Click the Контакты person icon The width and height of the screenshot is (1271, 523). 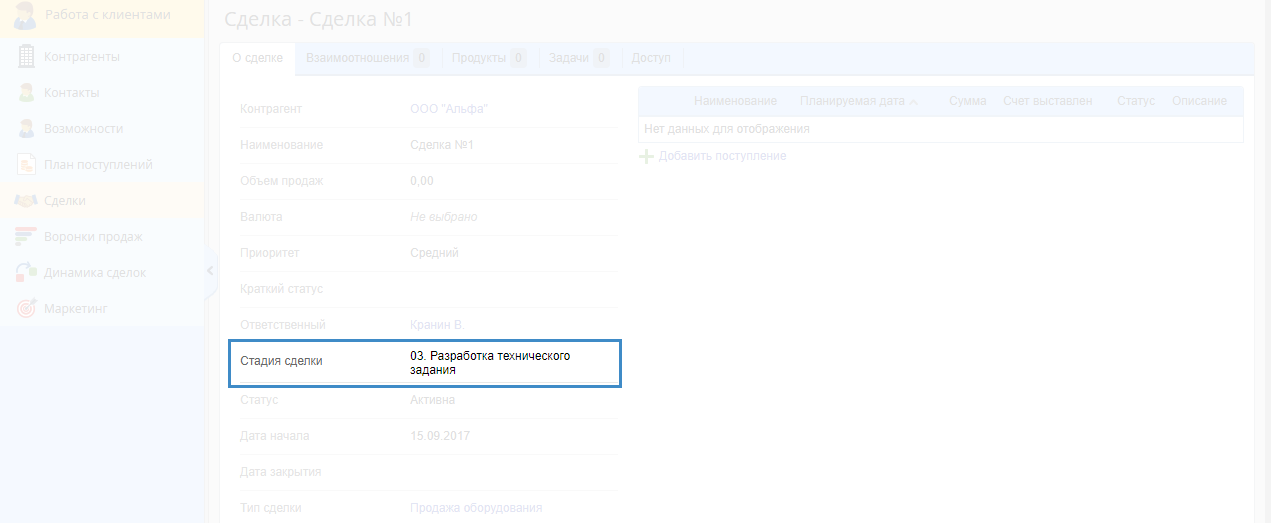coord(27,93)
